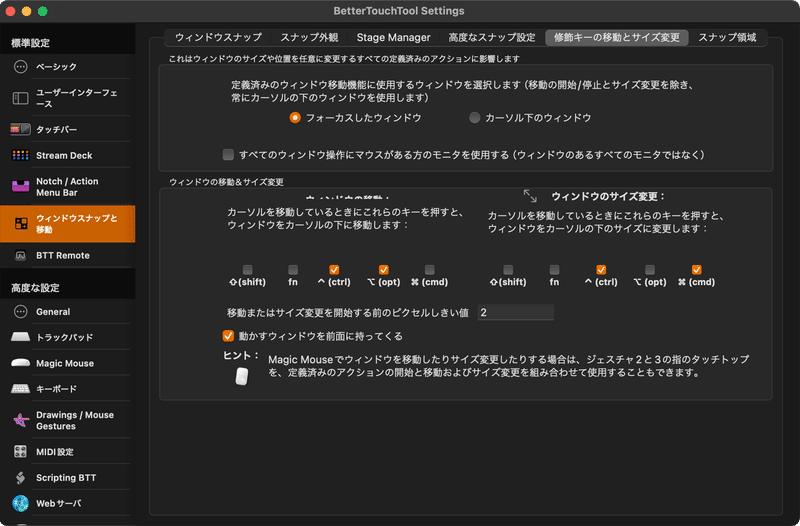800x526 pixels.
Task: Open ベーシック settings label
Action: pos(56,66)
